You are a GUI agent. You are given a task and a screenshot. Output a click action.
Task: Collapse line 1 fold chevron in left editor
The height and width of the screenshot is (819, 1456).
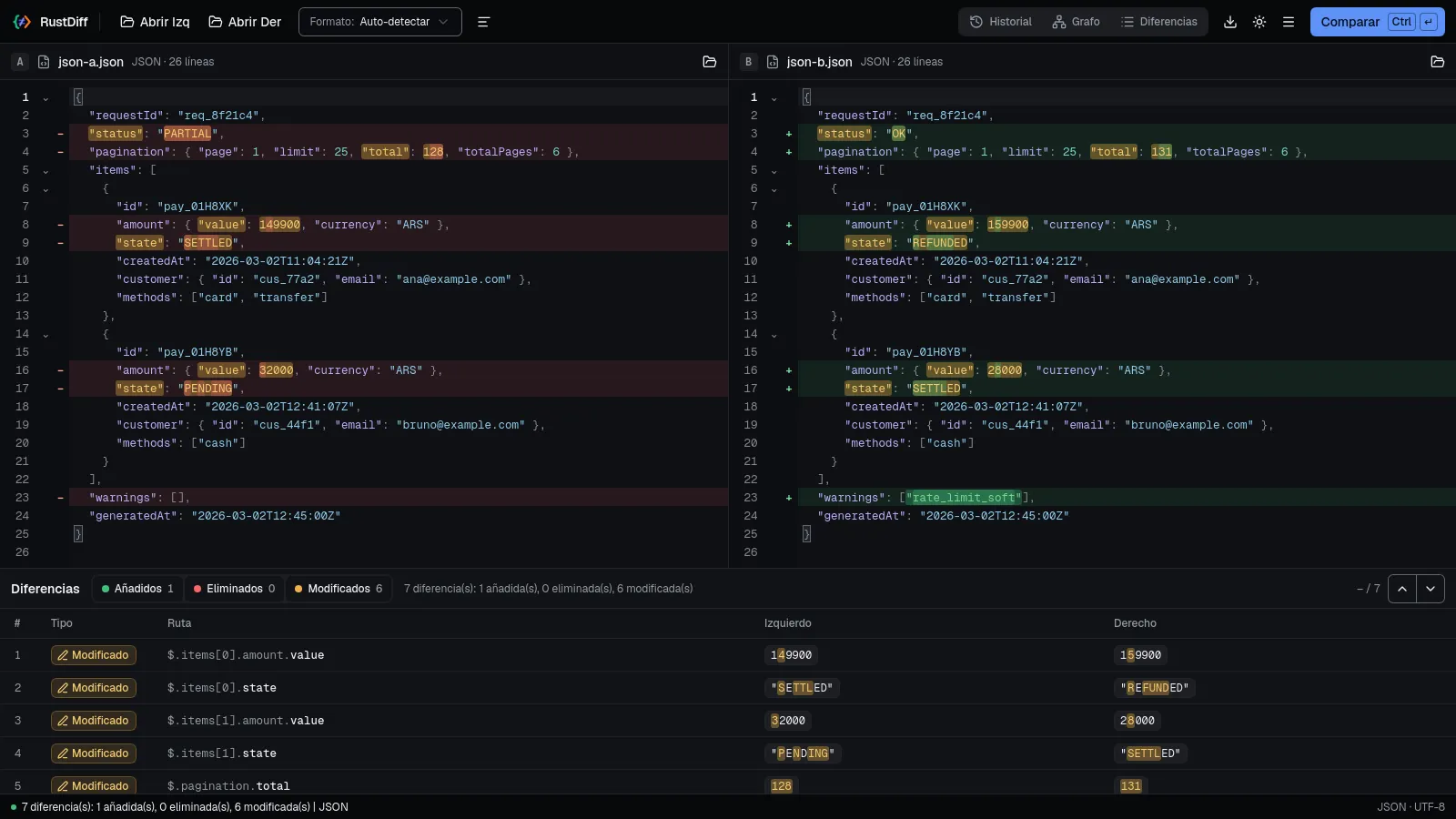(x=45, y=98)
